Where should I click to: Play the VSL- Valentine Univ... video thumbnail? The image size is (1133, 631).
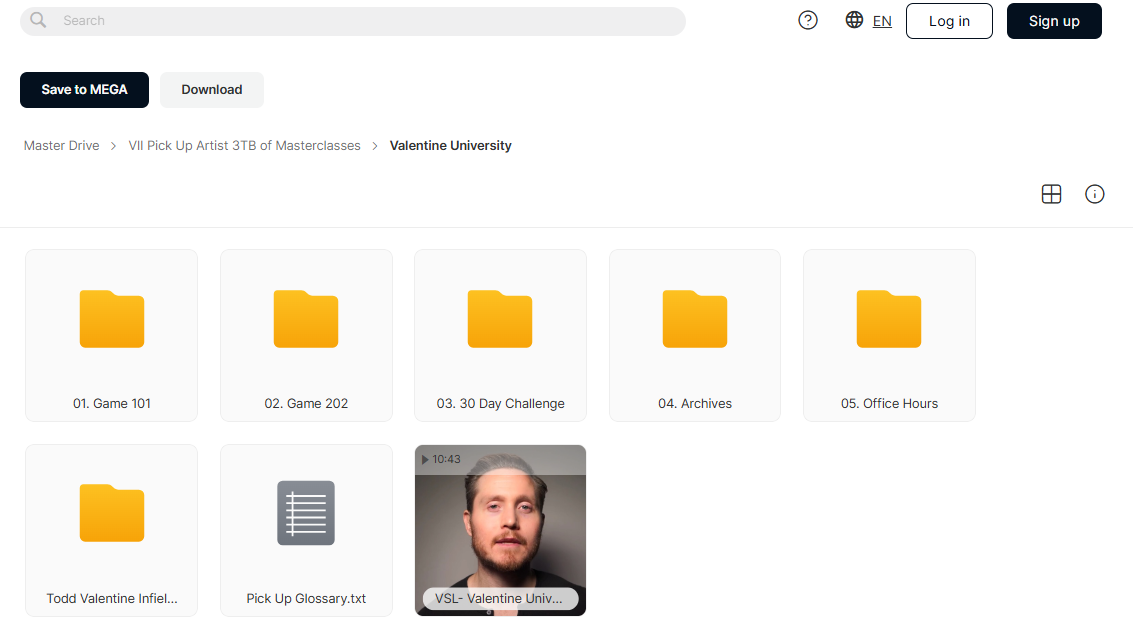tap(500, 530)
